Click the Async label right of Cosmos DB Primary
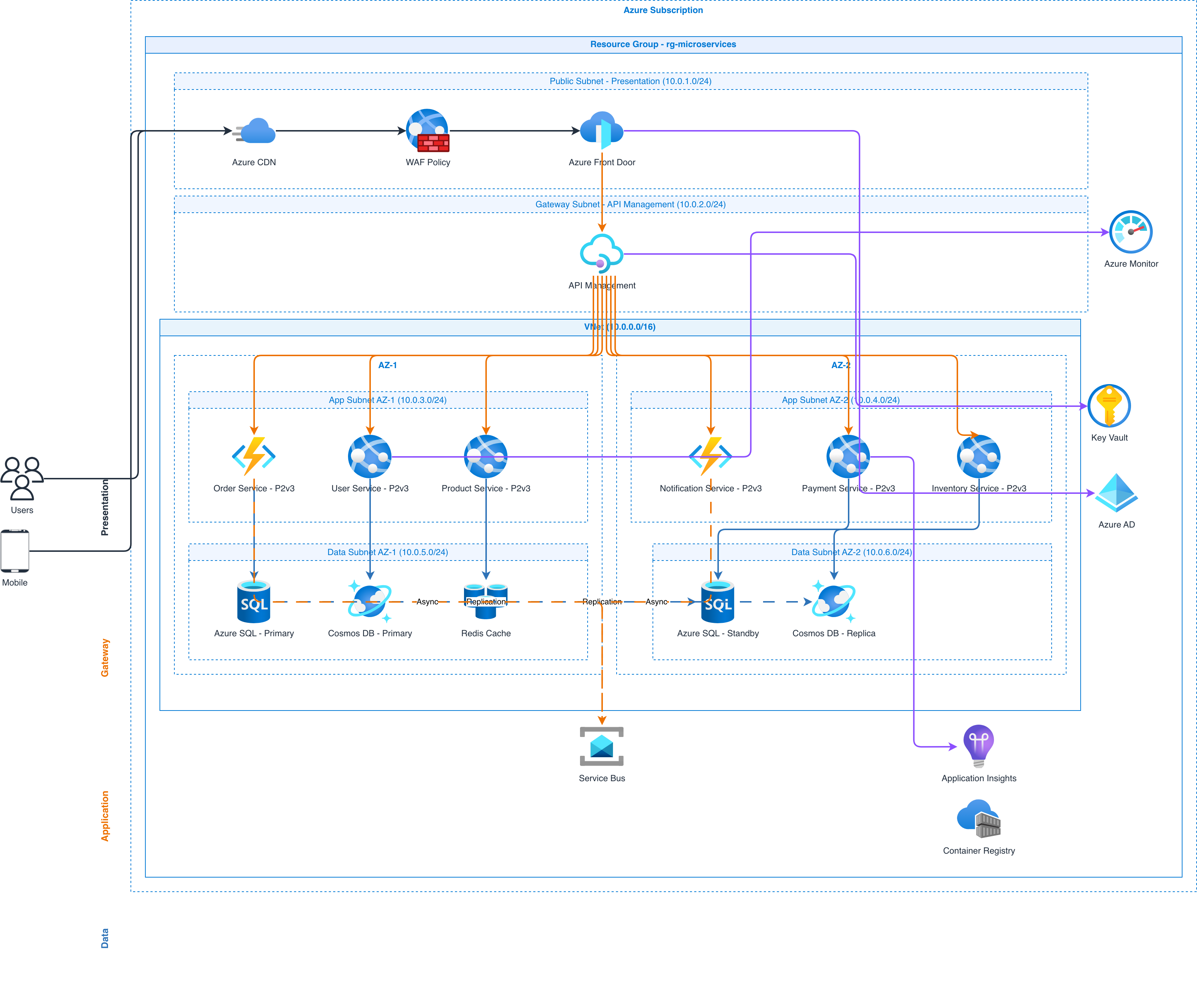 (427, 602)
